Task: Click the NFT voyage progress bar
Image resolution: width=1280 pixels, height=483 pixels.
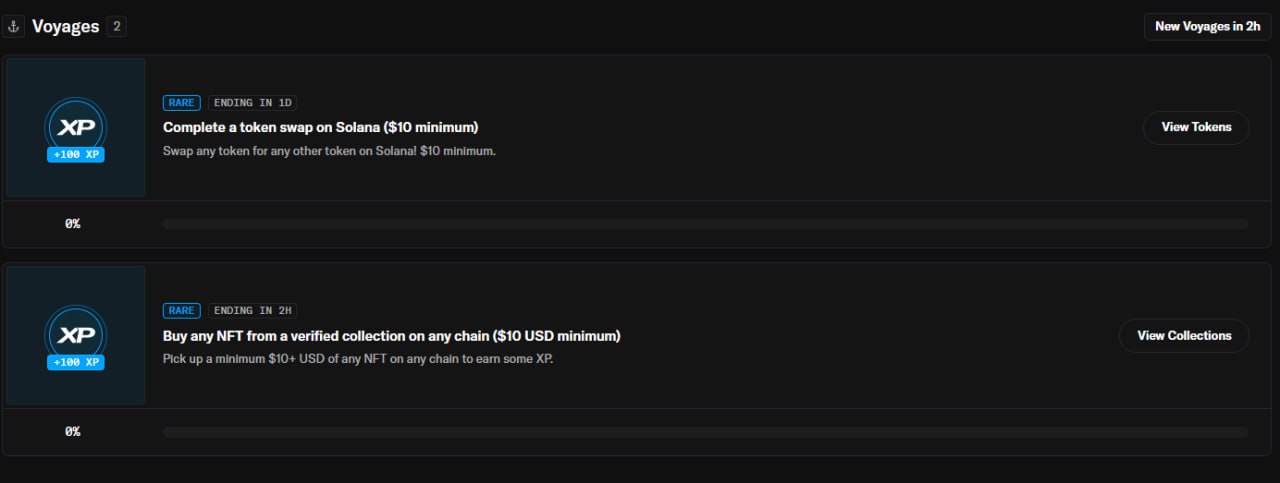Action: pyautogui.click(x=706, y=432)
